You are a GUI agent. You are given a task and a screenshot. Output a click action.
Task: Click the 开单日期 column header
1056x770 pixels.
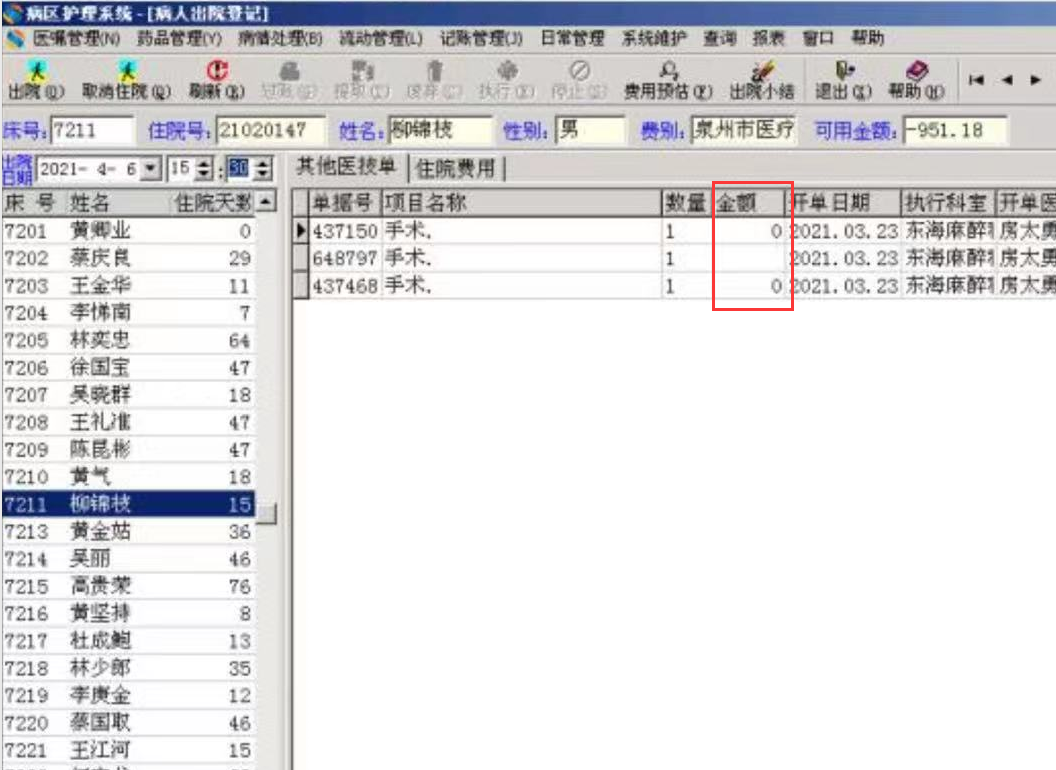click(x=843, y=203)
